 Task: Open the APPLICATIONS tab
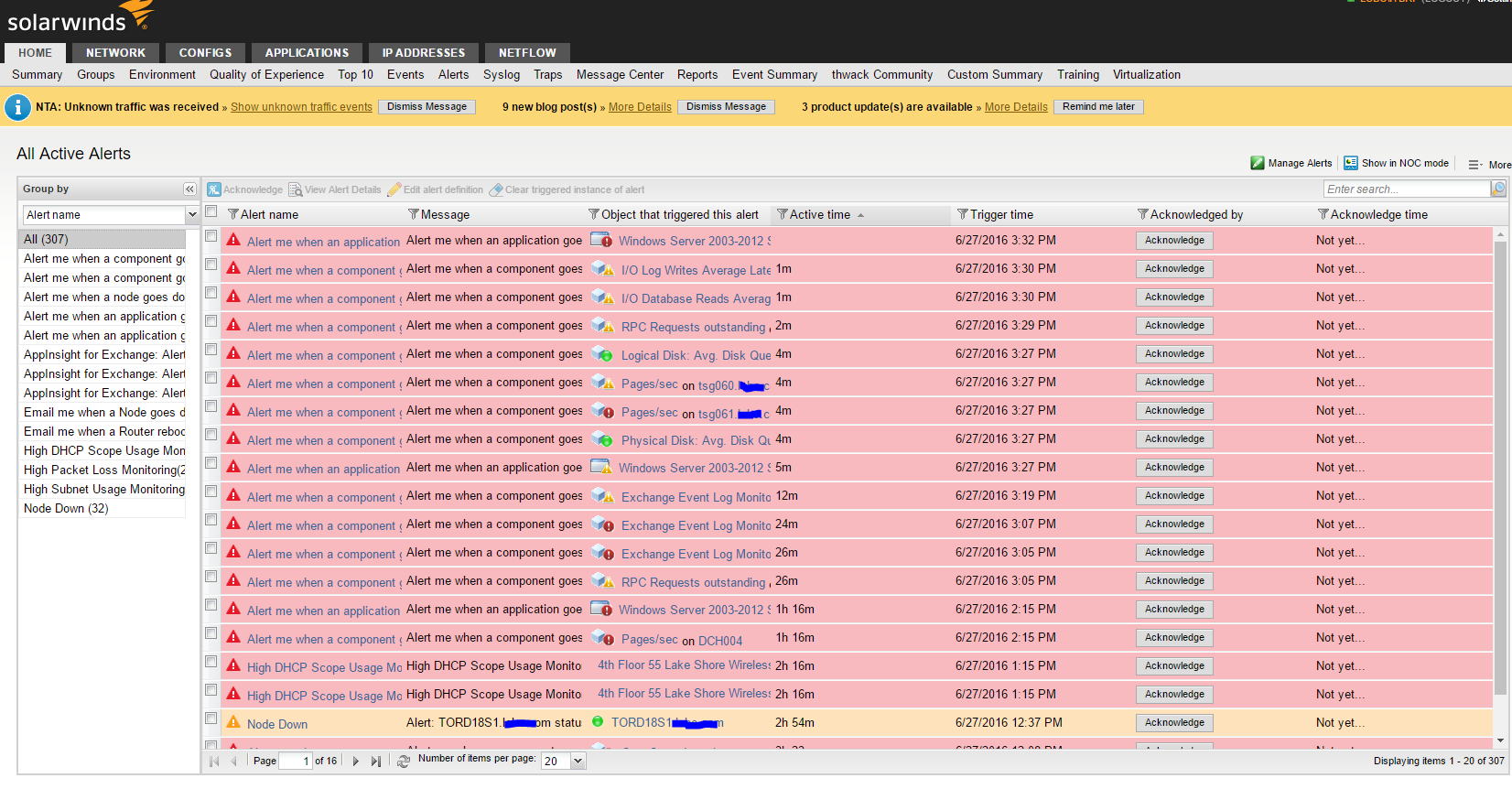pyautogui.click(x=307, y=53)
